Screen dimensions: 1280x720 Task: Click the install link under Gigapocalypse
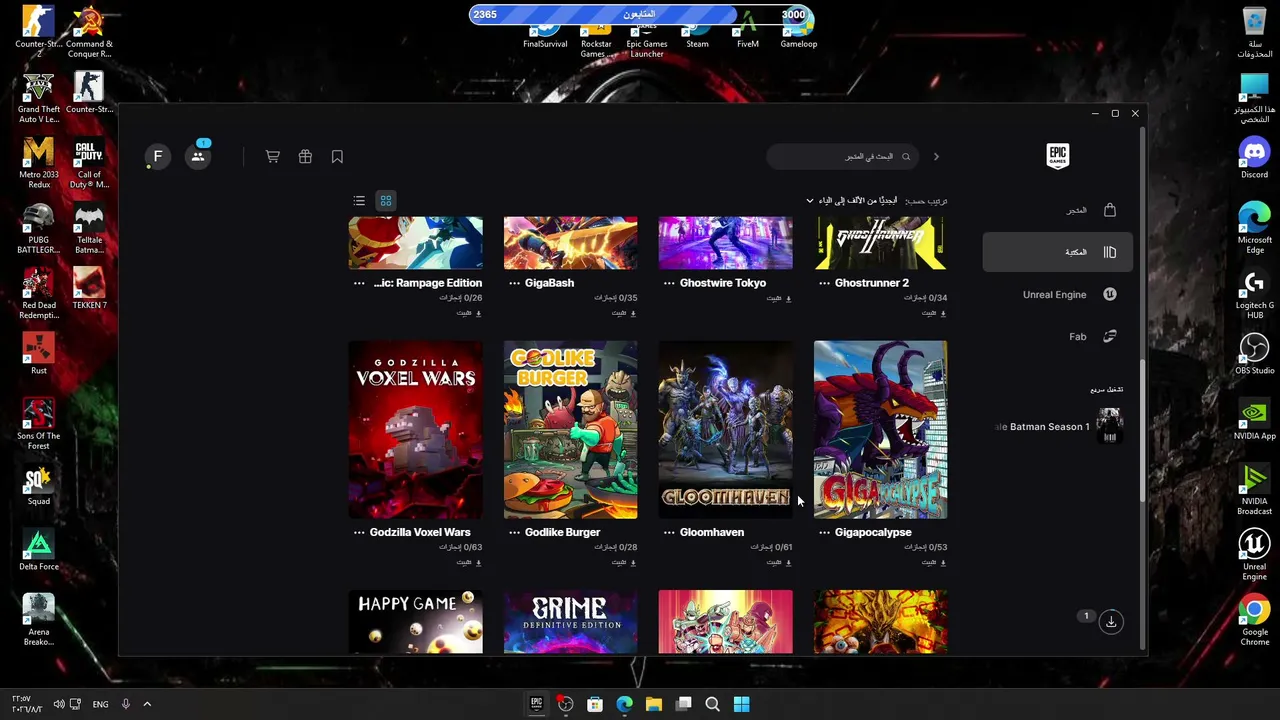[x=933, y=562]
